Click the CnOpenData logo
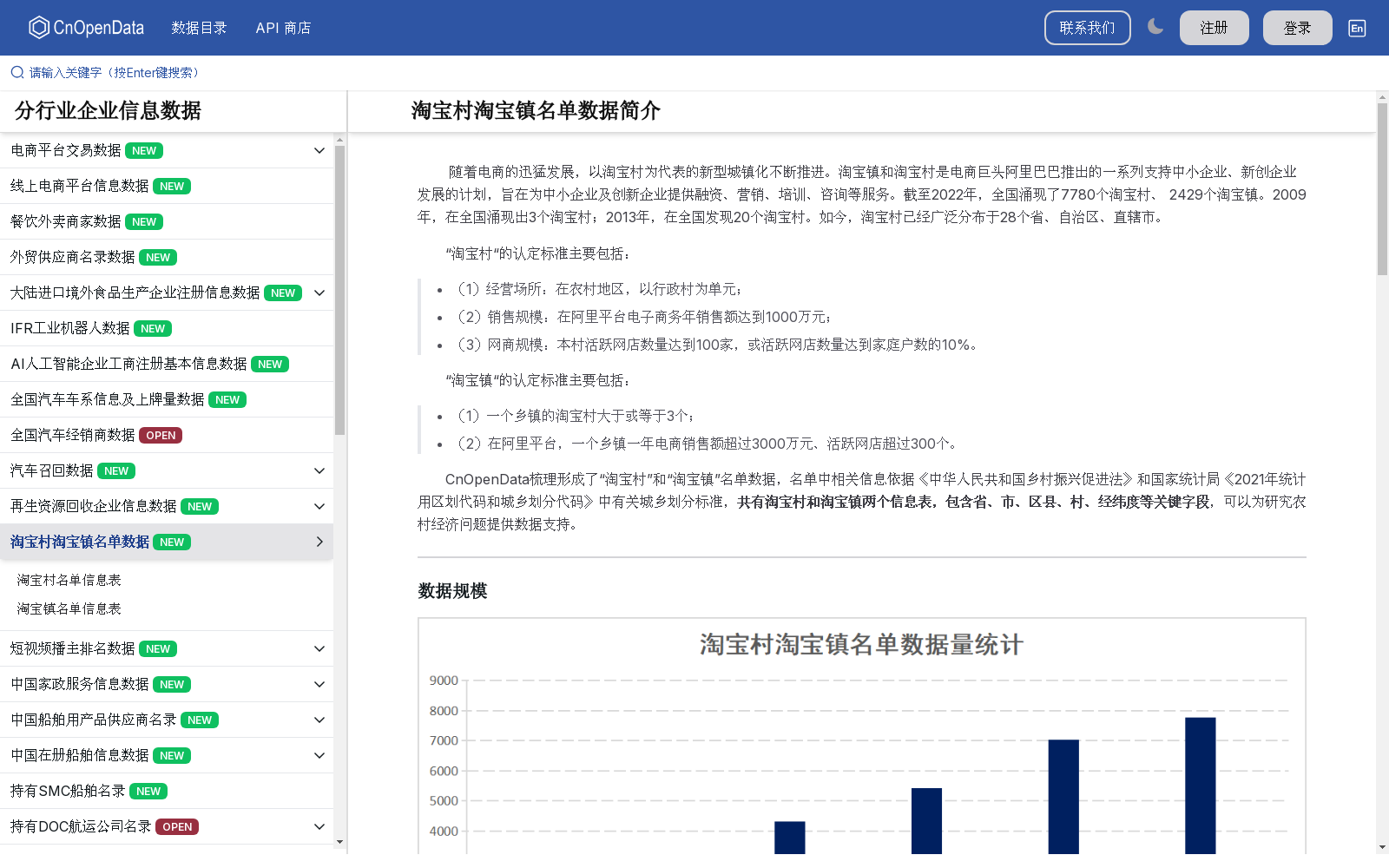The image size is (1389, 868). pos(86,28)
